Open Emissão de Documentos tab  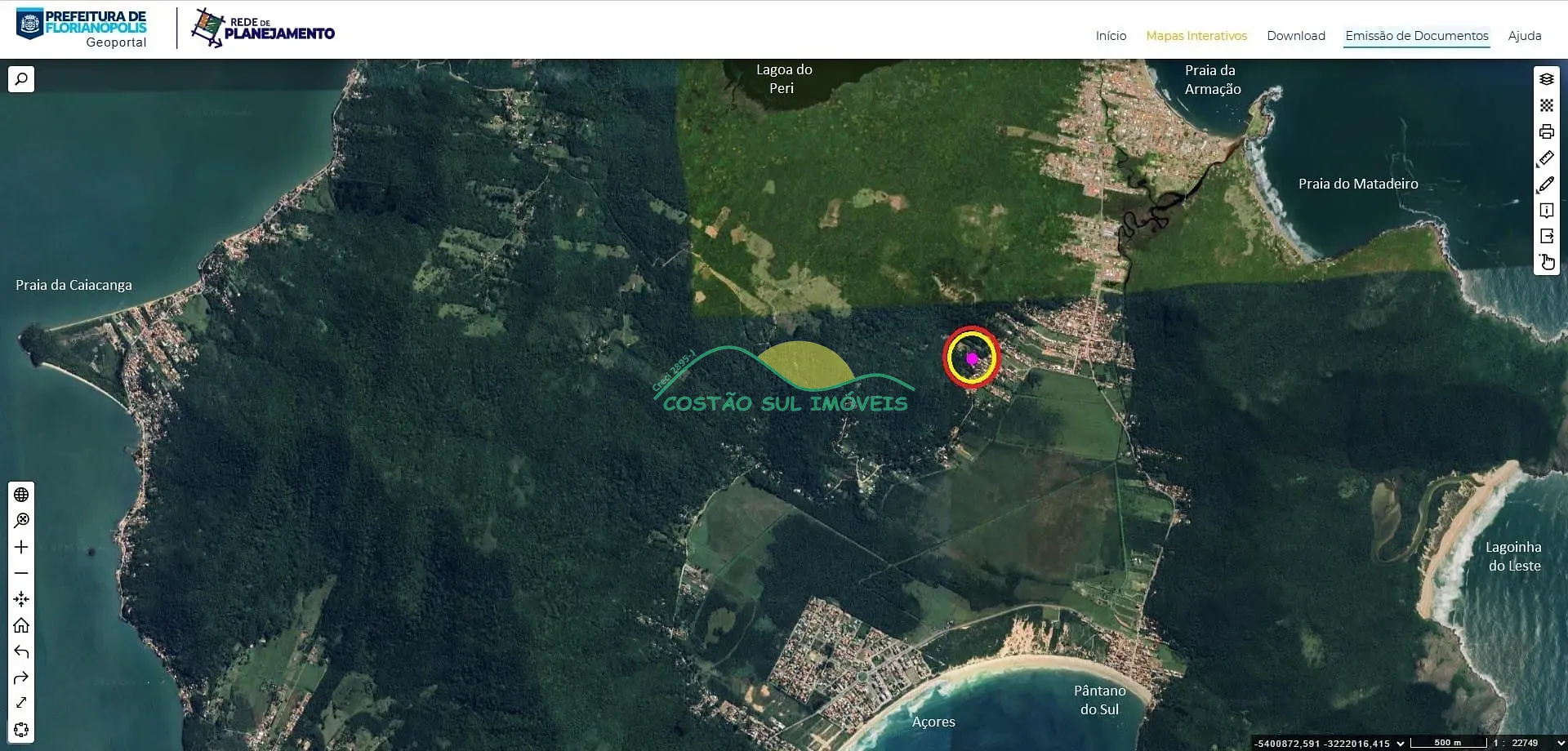1416,36
